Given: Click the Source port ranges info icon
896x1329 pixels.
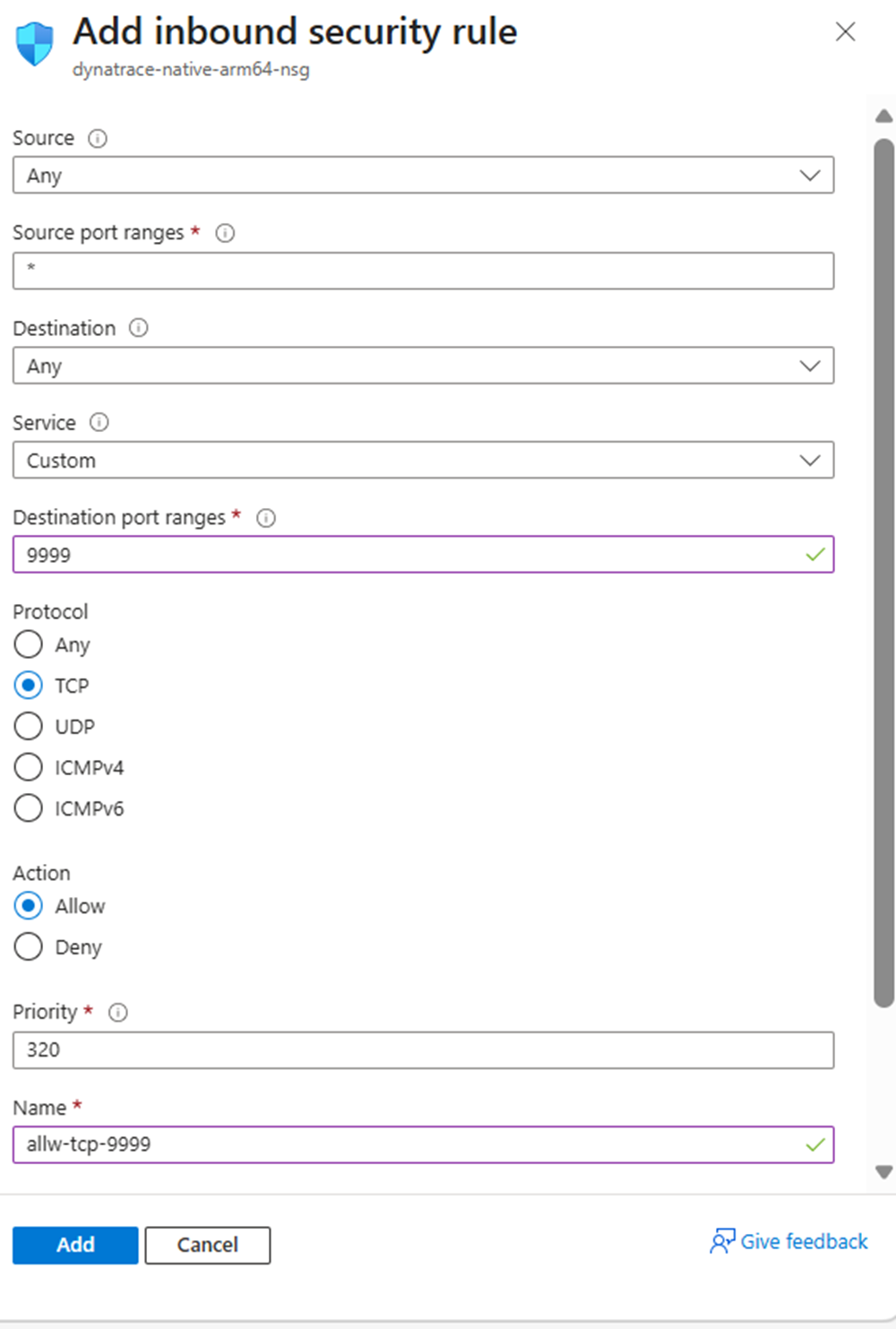Looking at the screenshot, I should pyautogui.click(x=226, y=233).
